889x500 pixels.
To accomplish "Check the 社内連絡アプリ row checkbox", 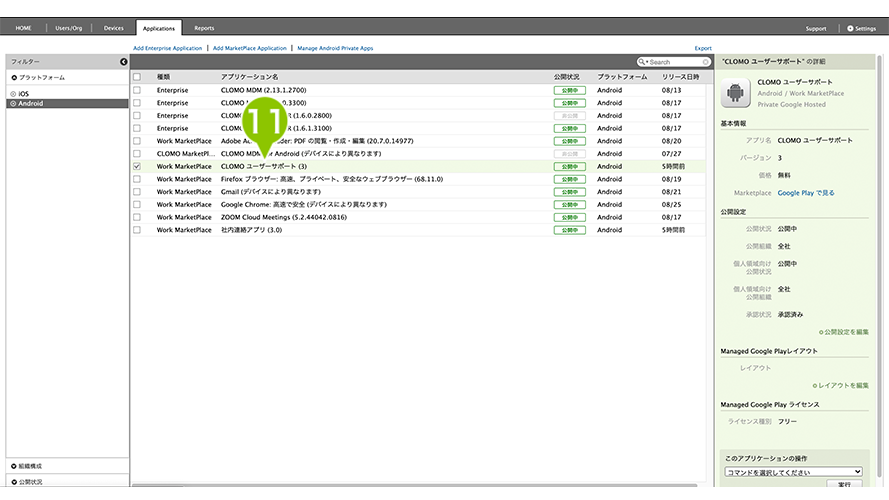I will (x=137, y=230).
